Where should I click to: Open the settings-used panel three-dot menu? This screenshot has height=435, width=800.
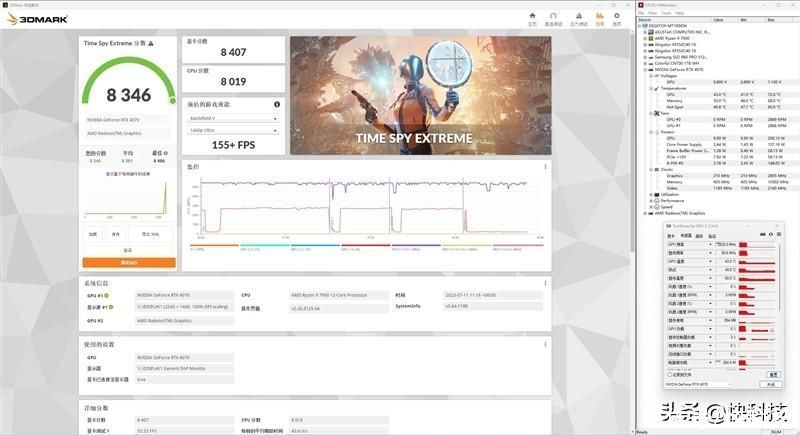[x=545, y=344]
